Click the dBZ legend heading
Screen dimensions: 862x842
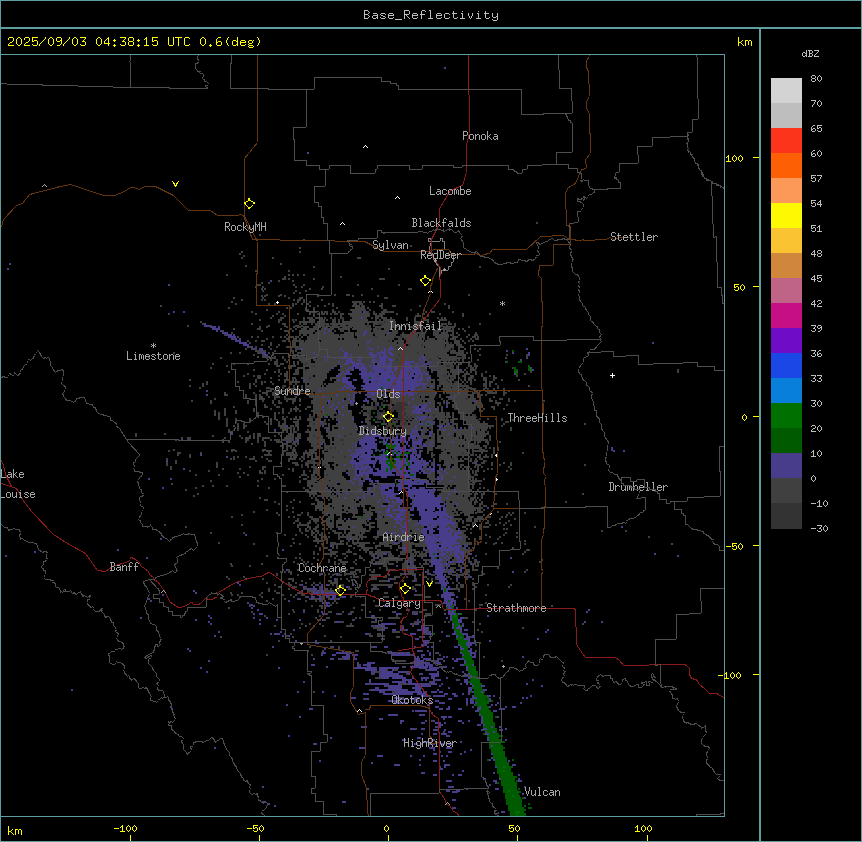pos(810,53)
